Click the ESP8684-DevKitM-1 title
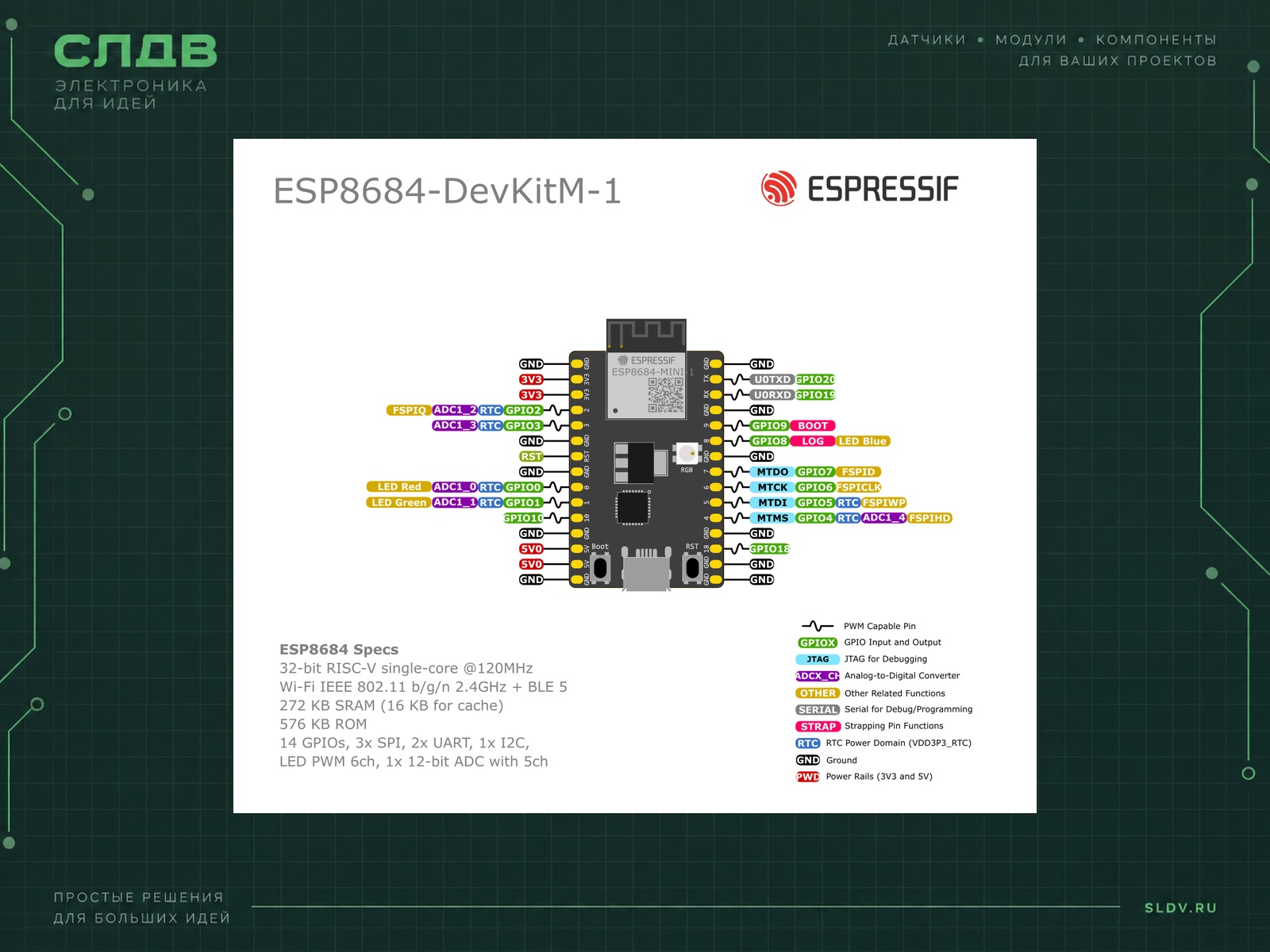 (x=447, y=190)
